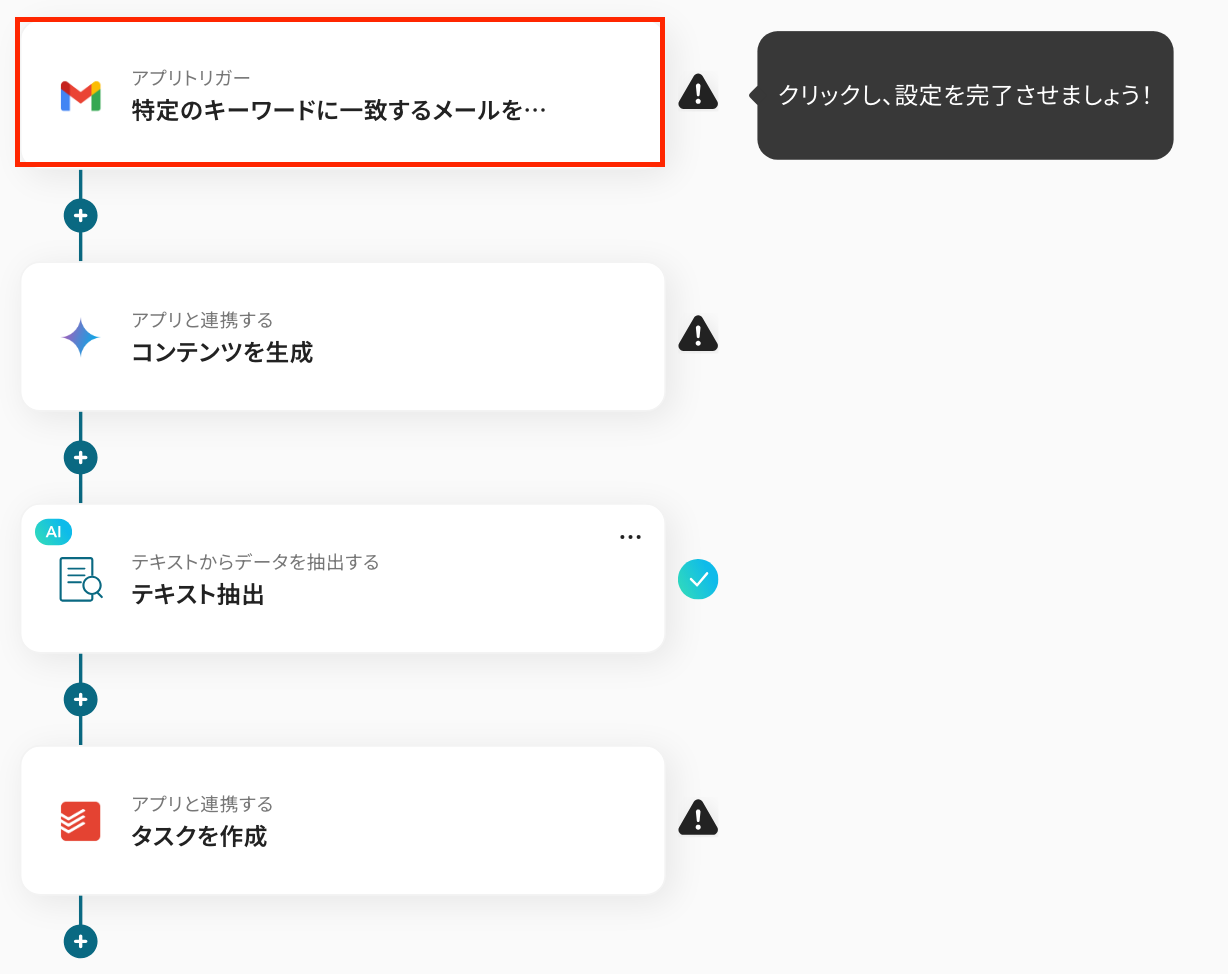This screenshot has height=974, width=1228.
Task: Click warning icon beside コンテンツを生成
Action: [698, 334]
